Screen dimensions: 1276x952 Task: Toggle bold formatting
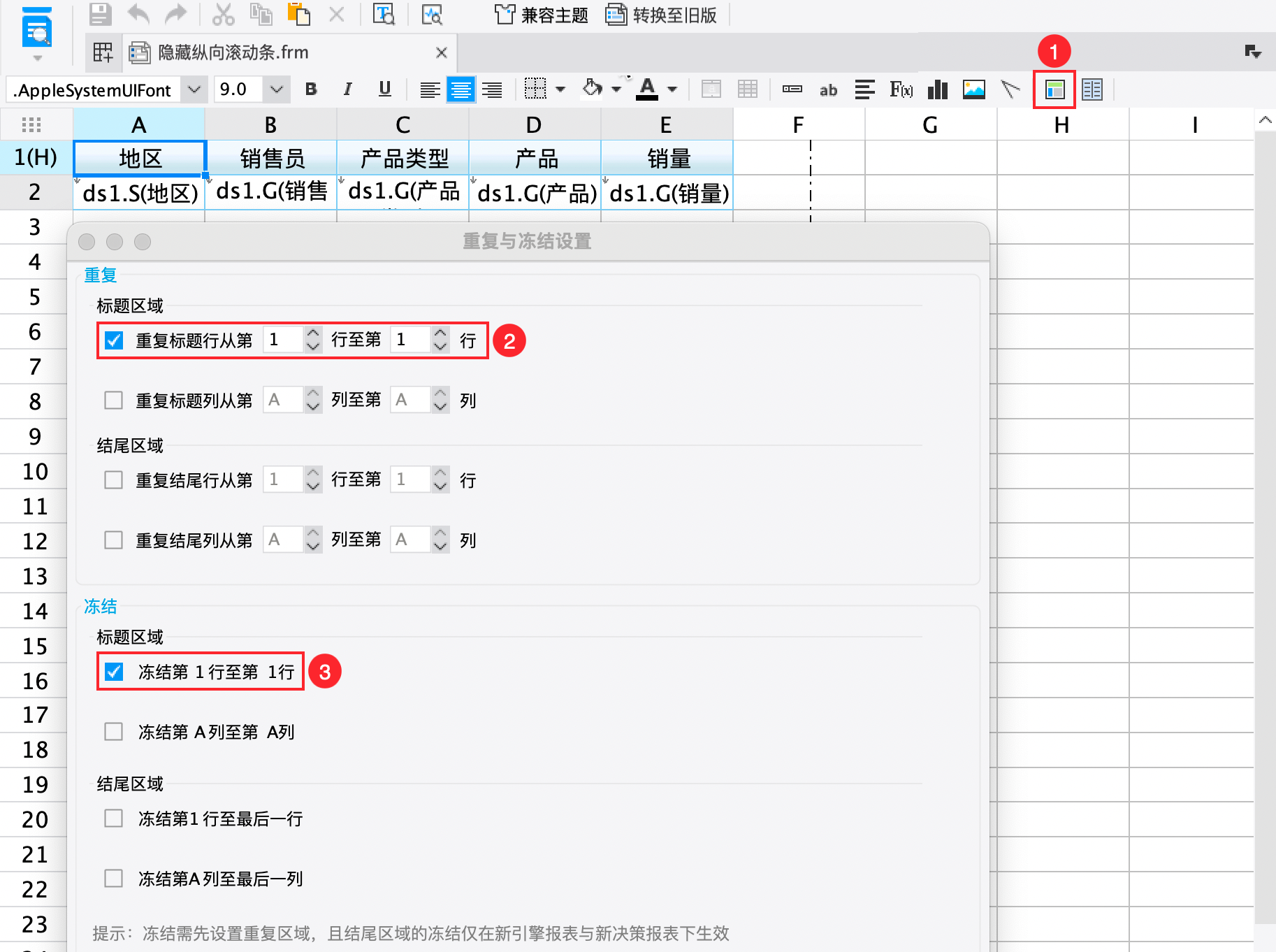[x=311, y=89]
